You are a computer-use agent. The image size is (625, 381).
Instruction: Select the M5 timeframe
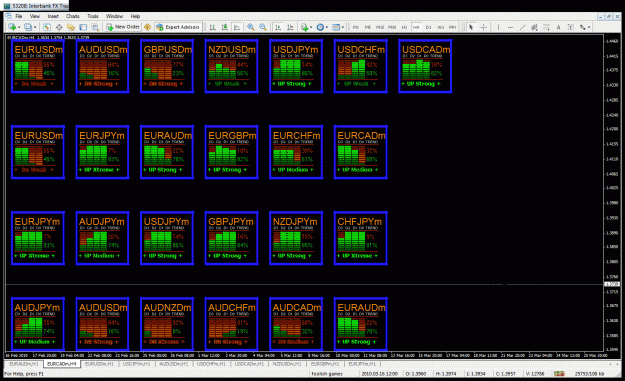pyautogui.click(x=368, y=27)
